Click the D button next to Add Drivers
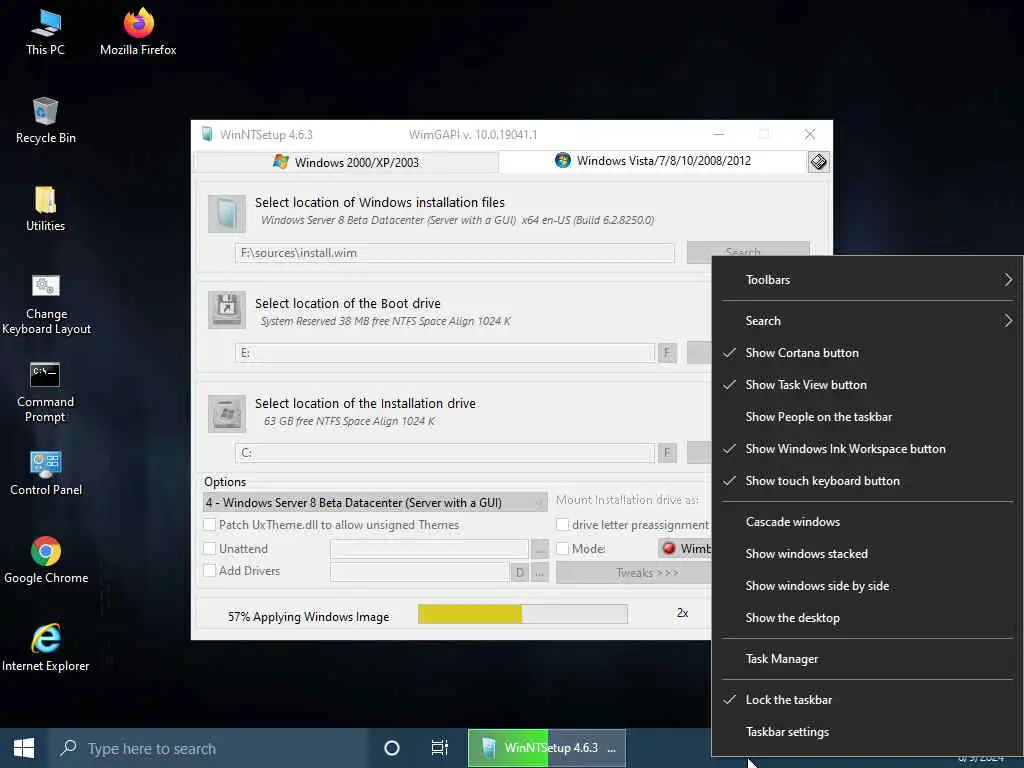 point(520,573)
